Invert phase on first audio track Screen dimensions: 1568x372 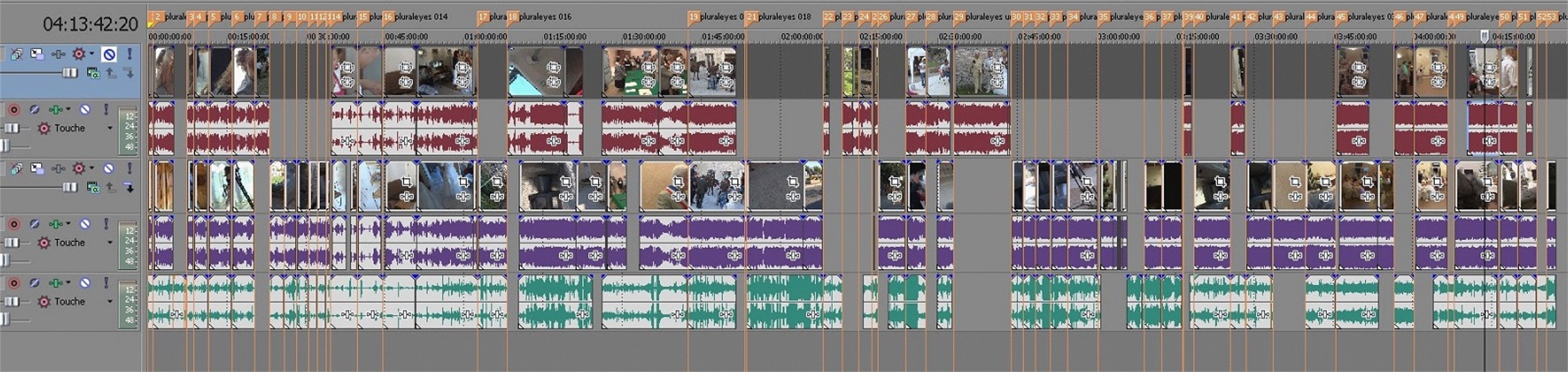pos(35,109)
